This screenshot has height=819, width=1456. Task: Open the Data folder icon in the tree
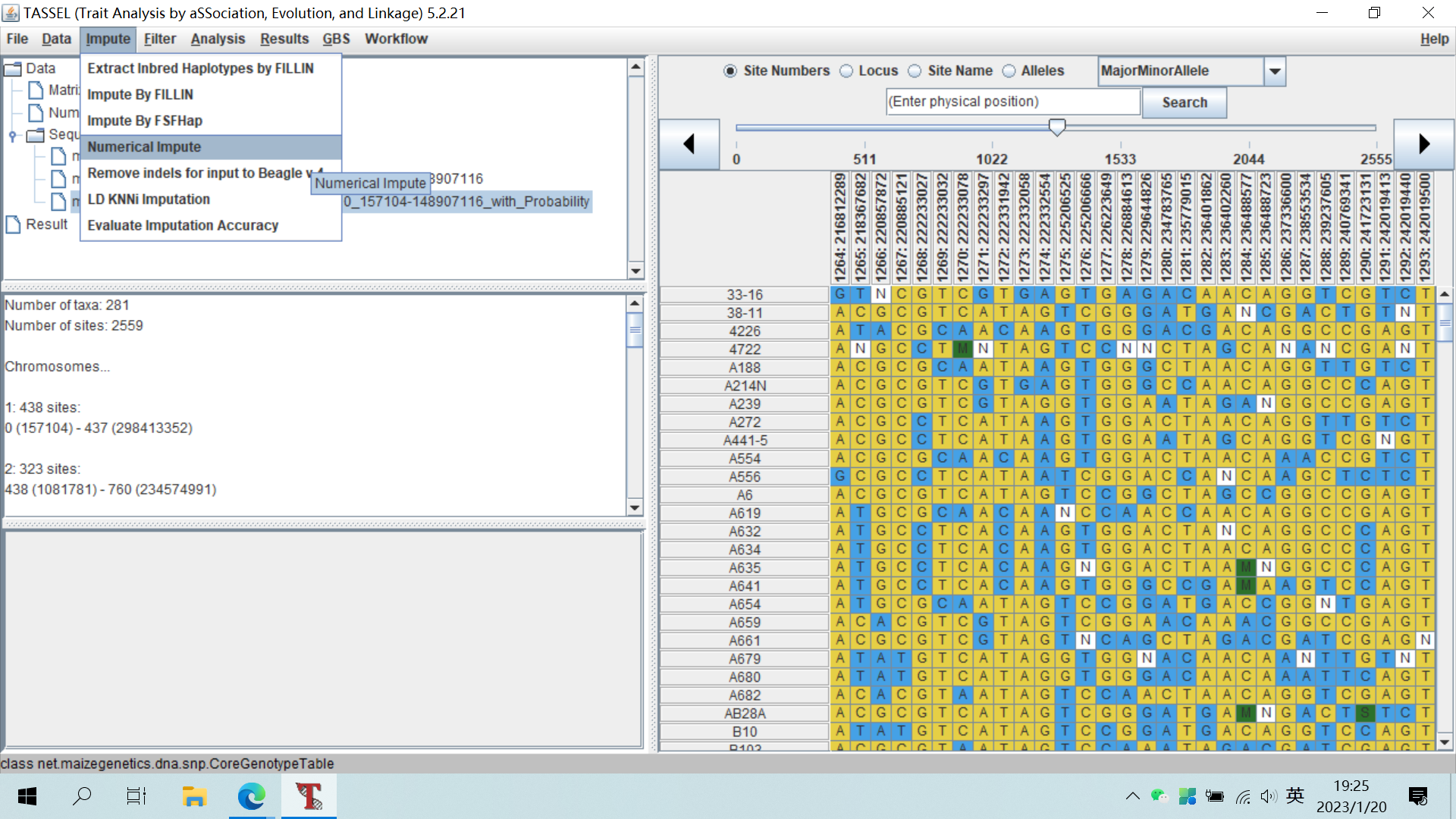tap(11, 69)
